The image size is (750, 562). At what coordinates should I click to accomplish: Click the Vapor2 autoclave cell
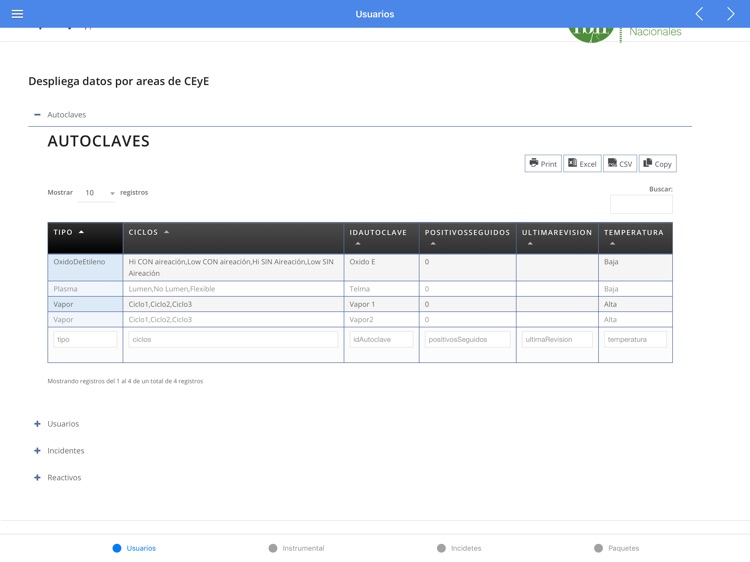pyautogui.click(x=382, y=320)
